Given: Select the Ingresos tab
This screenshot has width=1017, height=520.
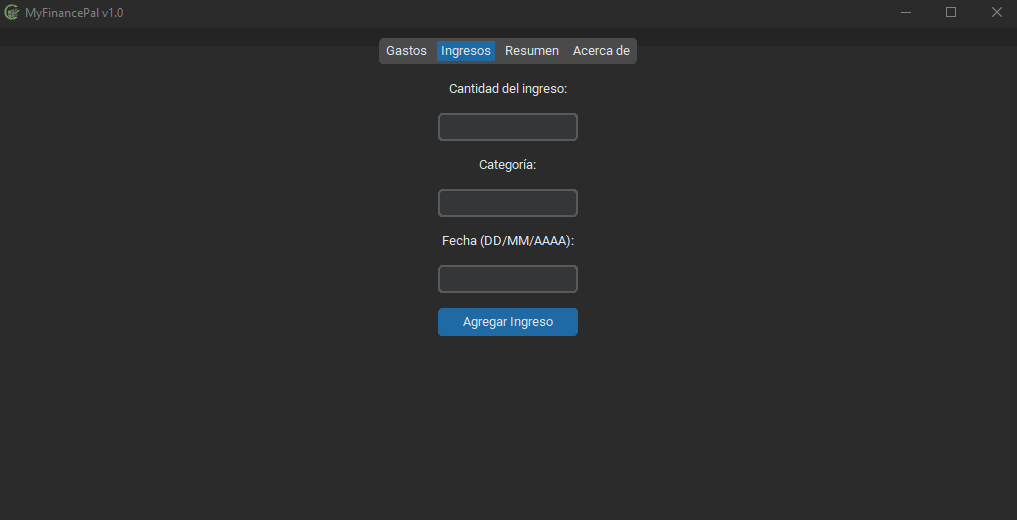Looking at the screenshot, I should pos(466,51).
